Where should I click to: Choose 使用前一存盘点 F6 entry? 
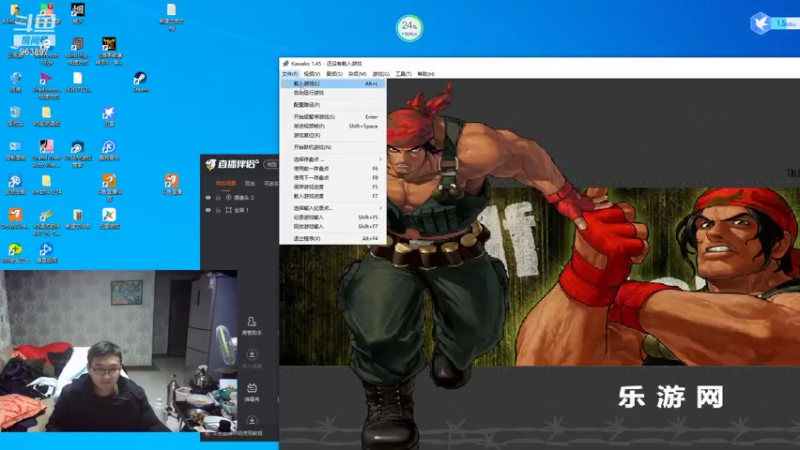tap(333, 168)
